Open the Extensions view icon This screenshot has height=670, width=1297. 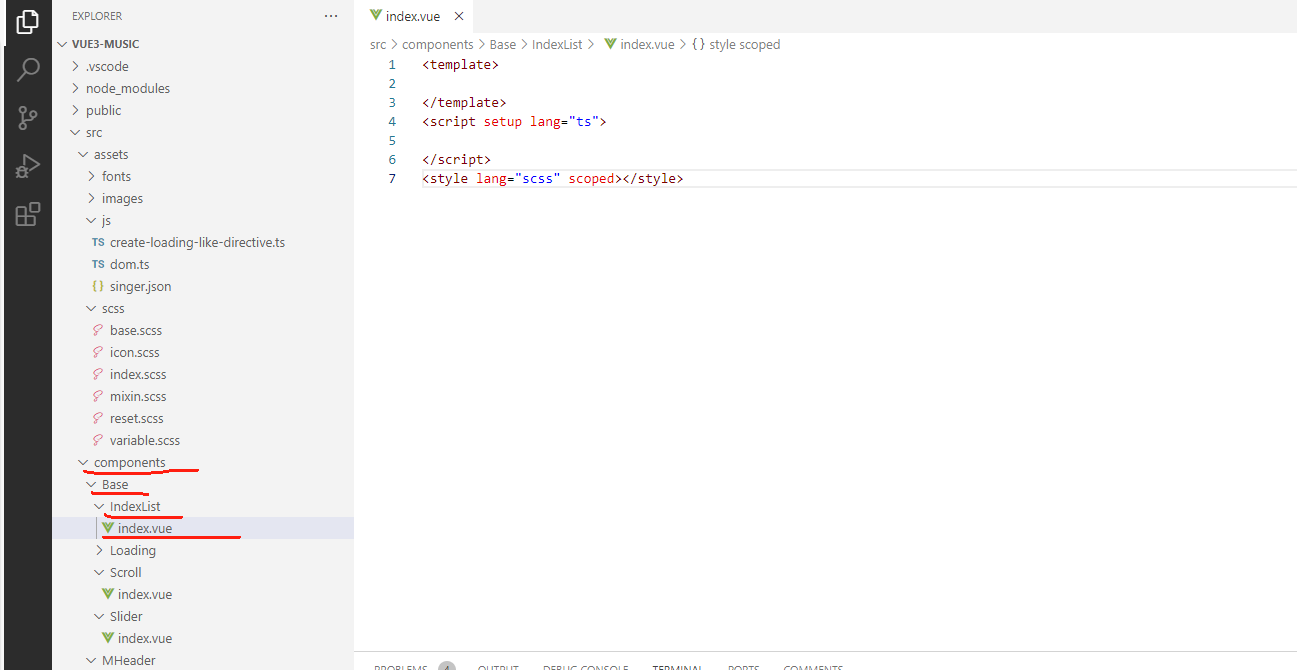[28, 214]
